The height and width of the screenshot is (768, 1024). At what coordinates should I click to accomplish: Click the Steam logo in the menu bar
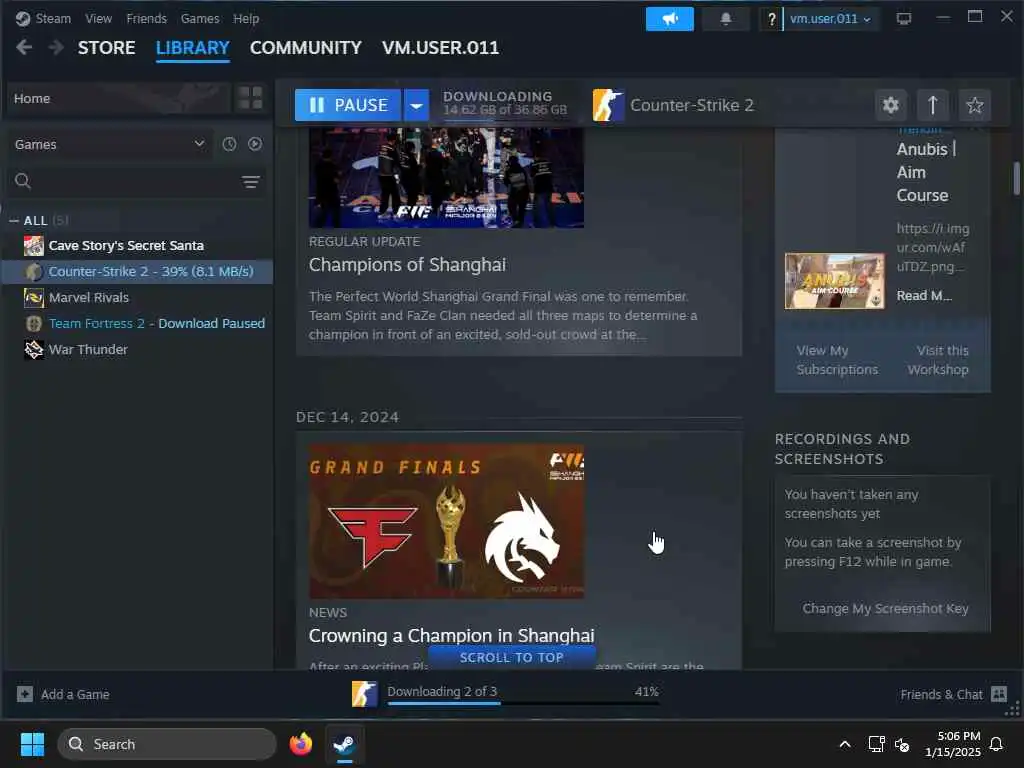pyautogui.click(x=23, y=18)
